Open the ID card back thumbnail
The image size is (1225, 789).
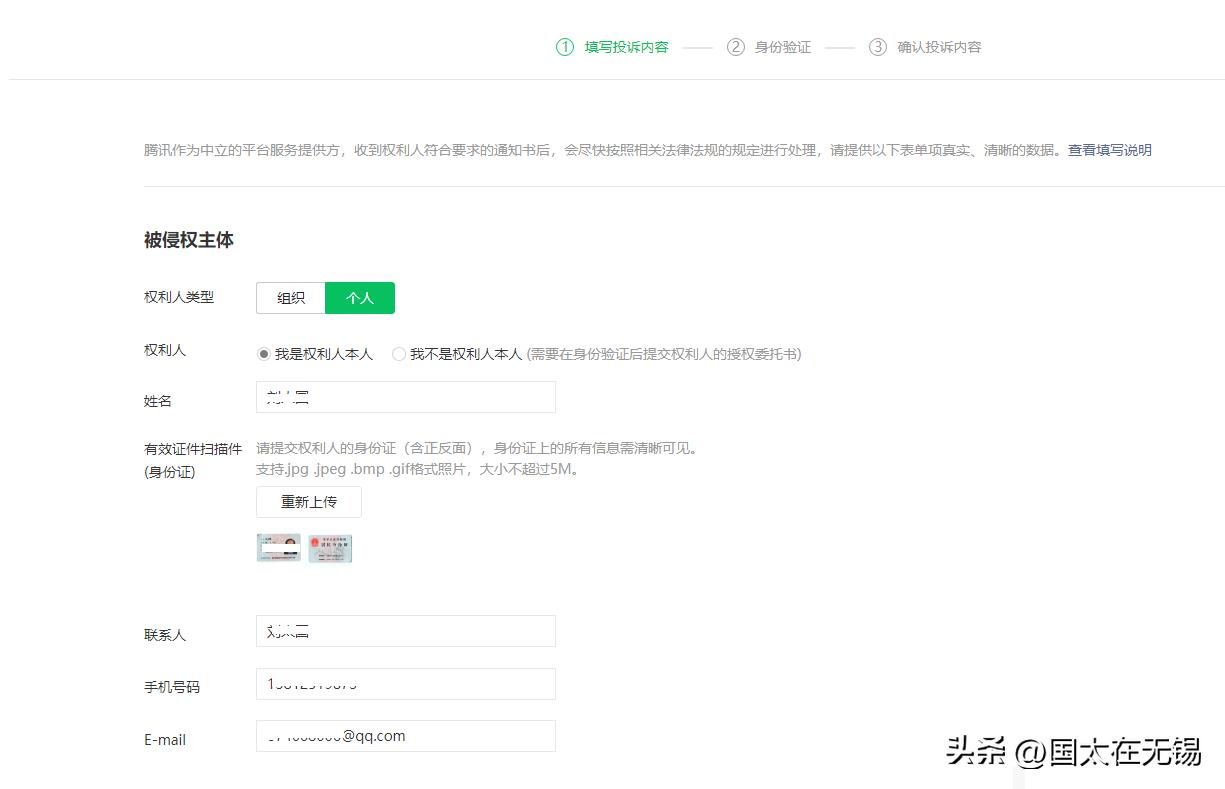point(330,548)
